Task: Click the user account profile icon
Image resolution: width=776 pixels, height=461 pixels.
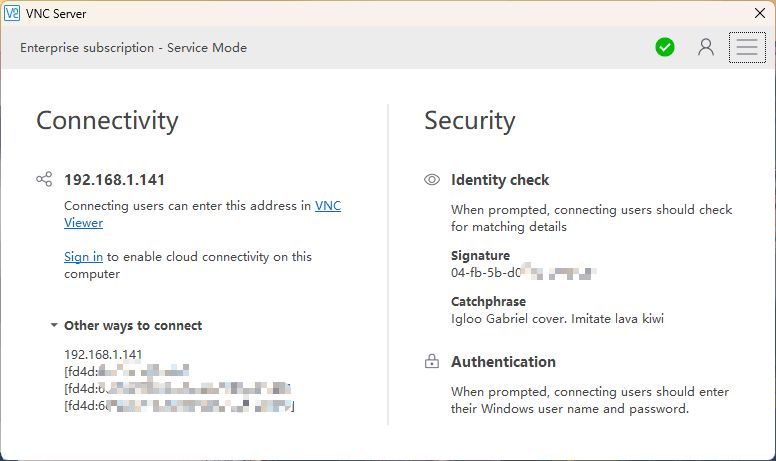Action: pos(706,47)
